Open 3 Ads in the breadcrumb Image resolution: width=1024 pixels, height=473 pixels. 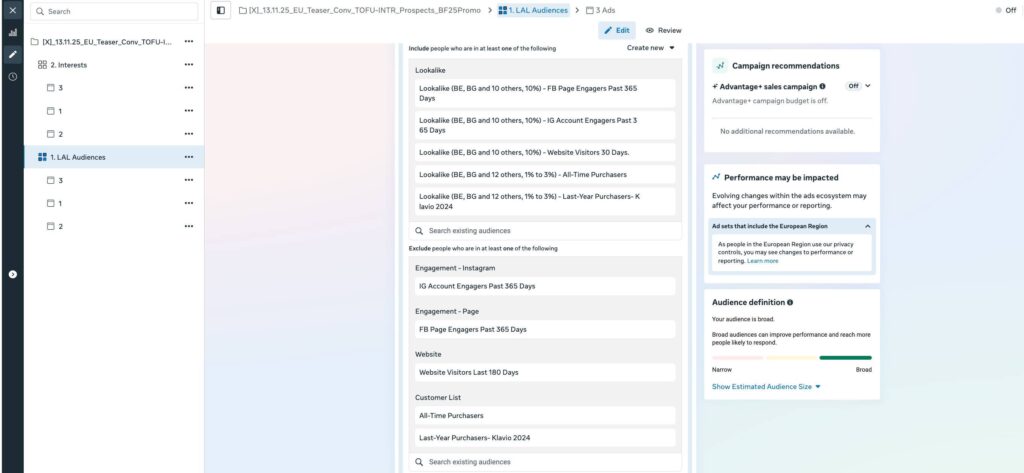click(x=600, y=10)
